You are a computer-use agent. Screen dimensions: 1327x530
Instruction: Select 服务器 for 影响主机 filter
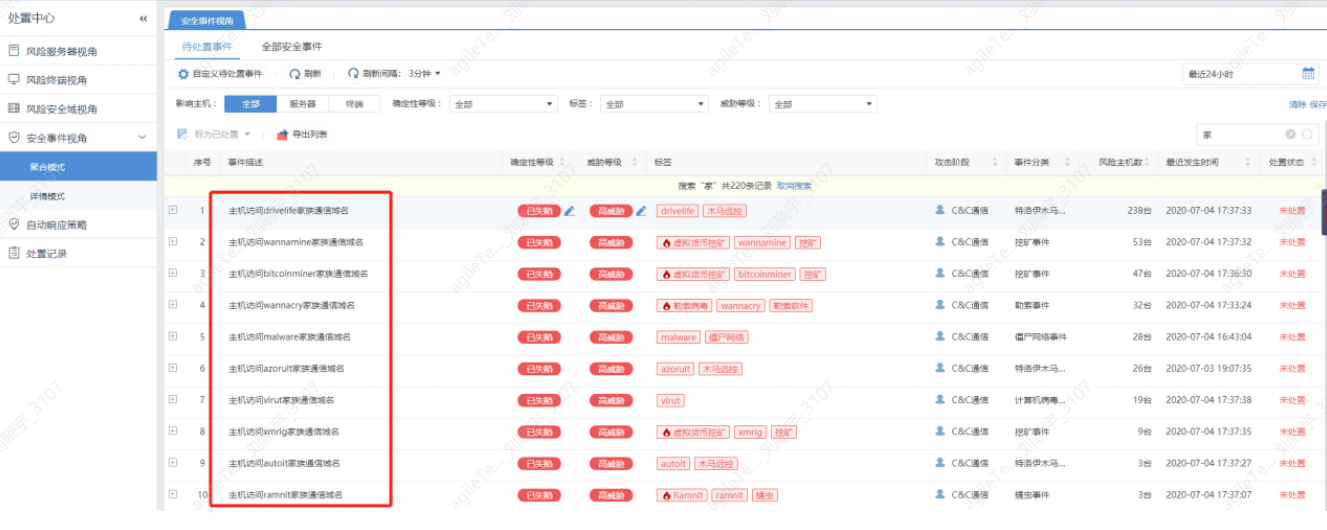(303, 104)
